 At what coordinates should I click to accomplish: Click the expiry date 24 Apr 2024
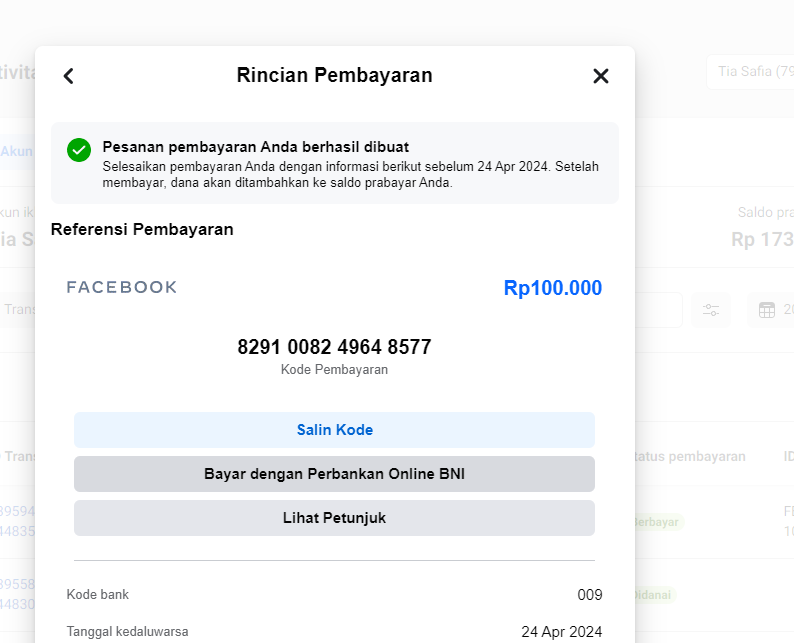pos(562,632)
